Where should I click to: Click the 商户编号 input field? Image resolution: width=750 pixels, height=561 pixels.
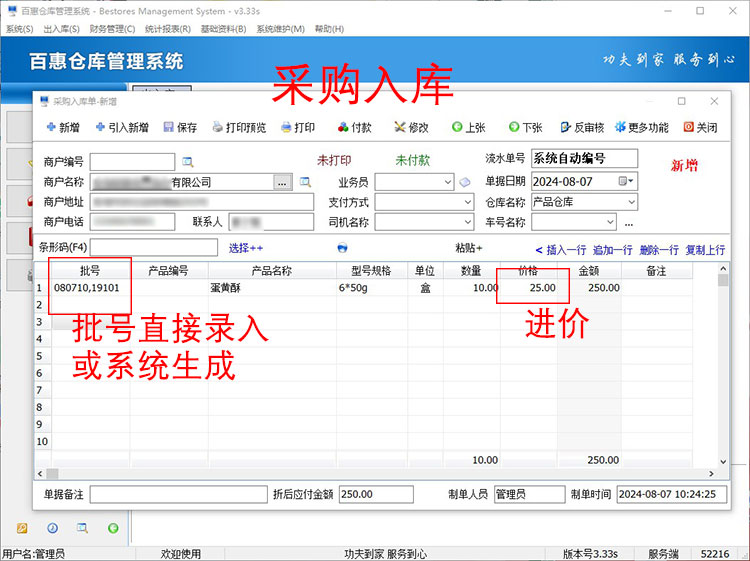pos(132,162)
